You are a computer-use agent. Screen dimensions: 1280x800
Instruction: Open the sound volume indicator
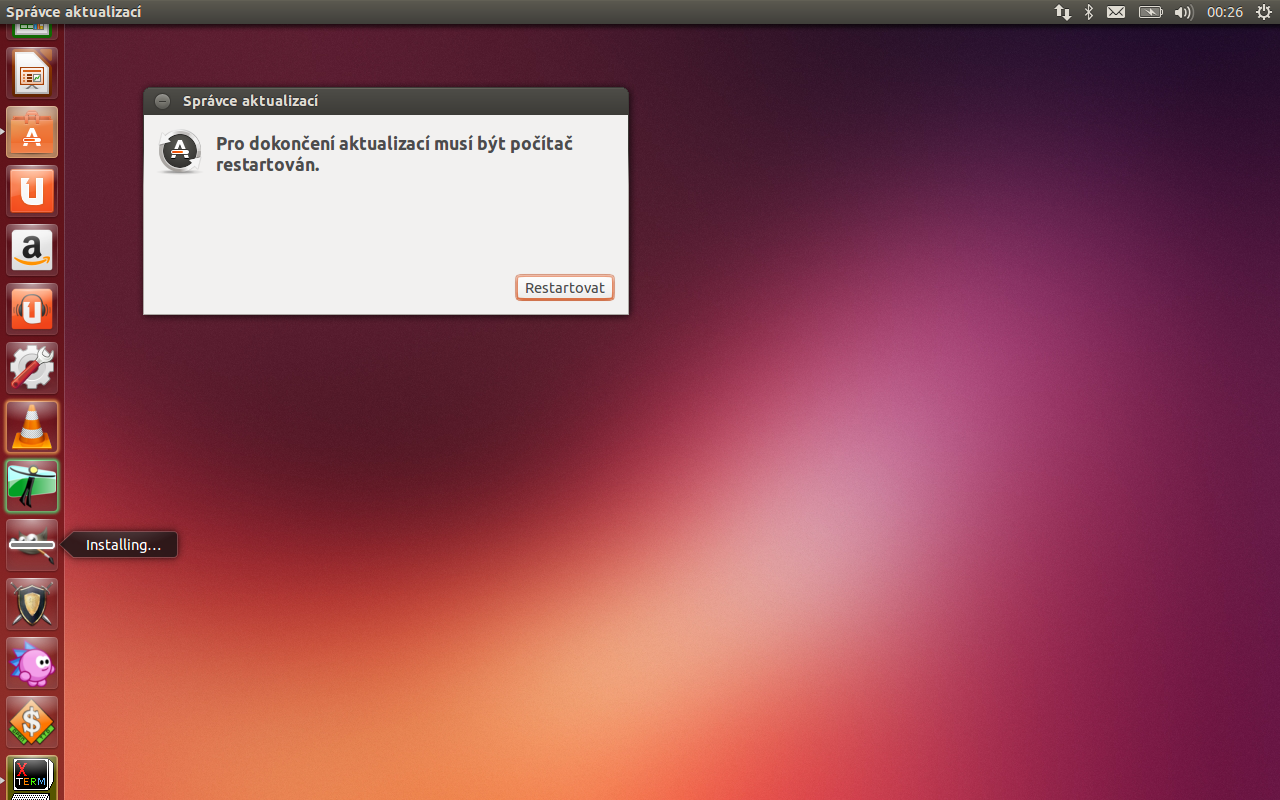point(1184,12)
